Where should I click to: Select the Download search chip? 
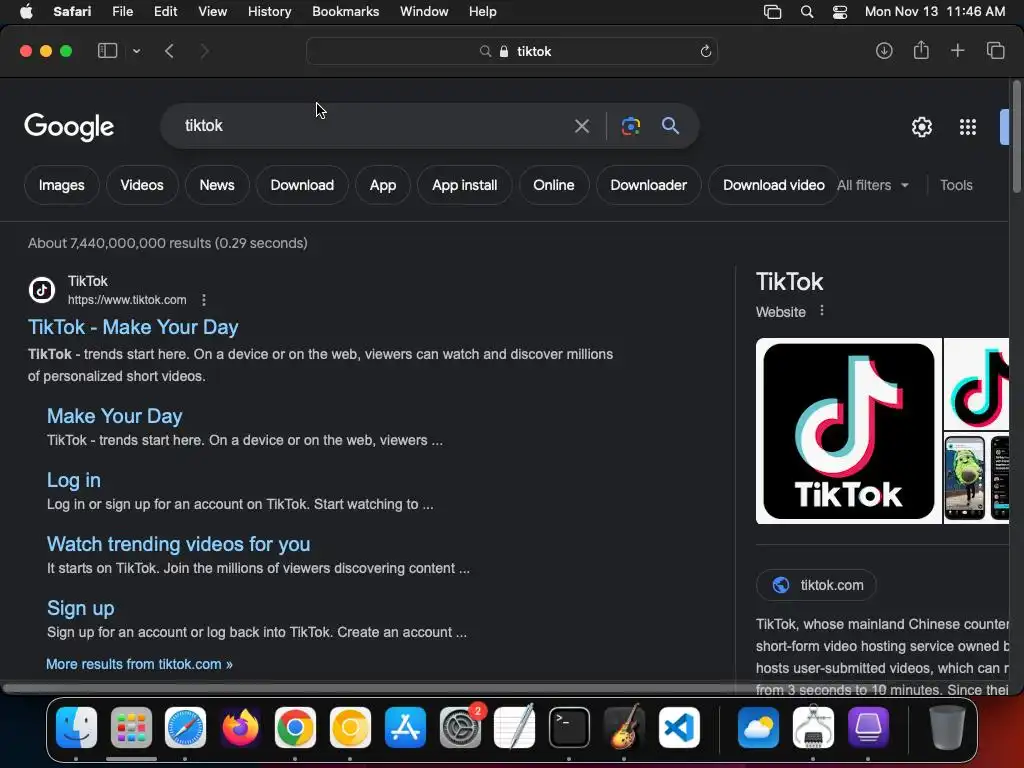[302, 185]
